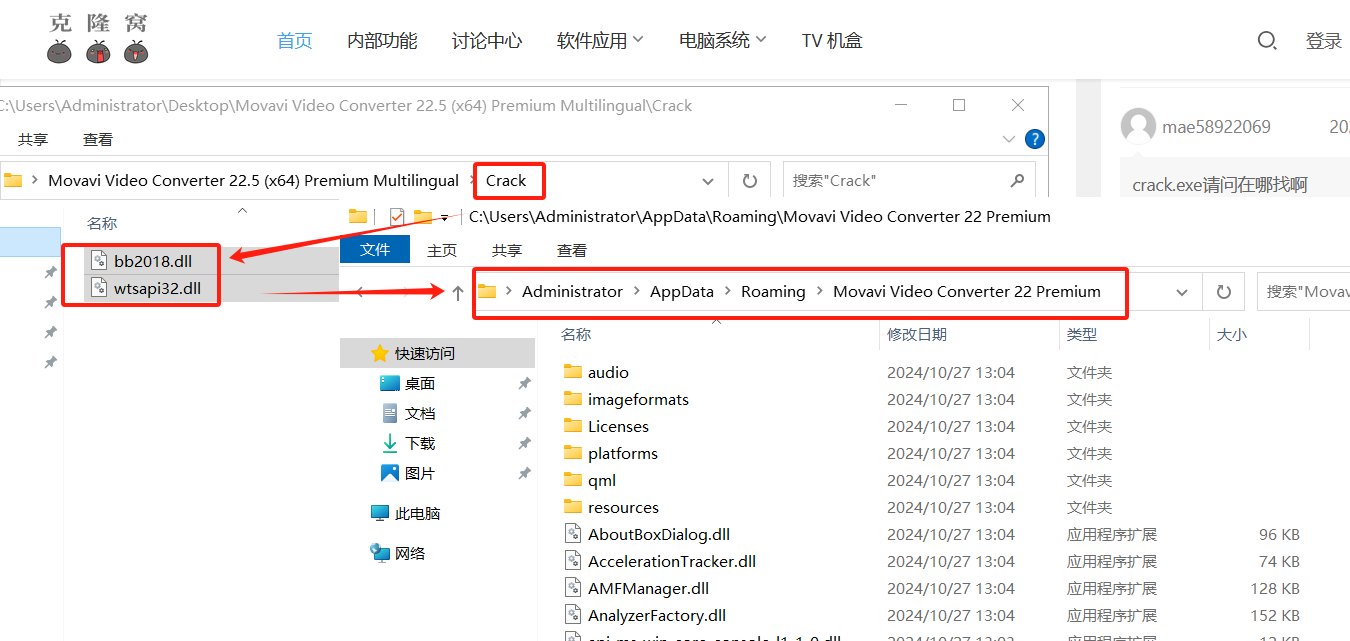This screenshot has height=641, width=1350.
Task: Select the resources folder icon
Action: tap(573, 507)
